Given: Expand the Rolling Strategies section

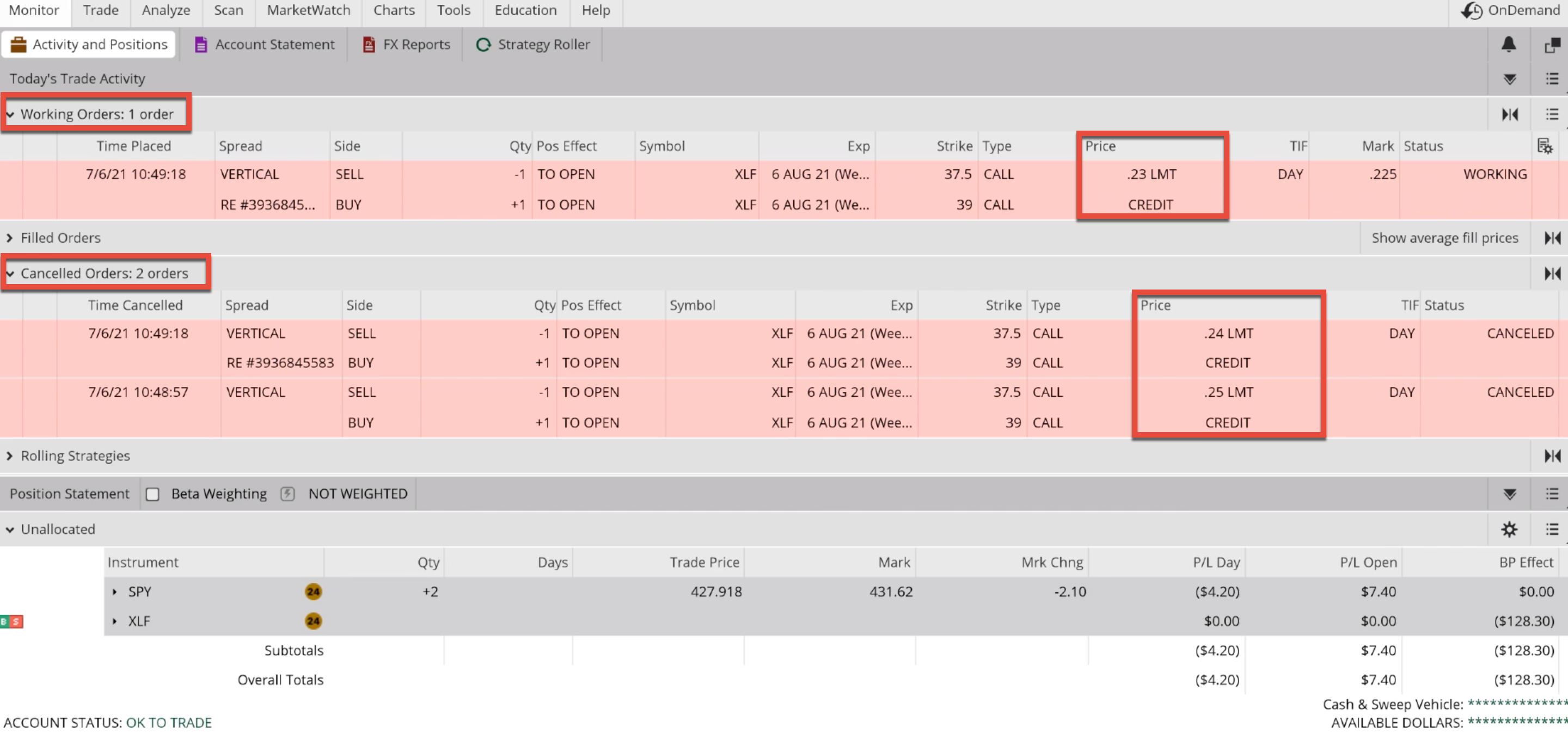Looking at the screenshot, I should coord(10,456).
